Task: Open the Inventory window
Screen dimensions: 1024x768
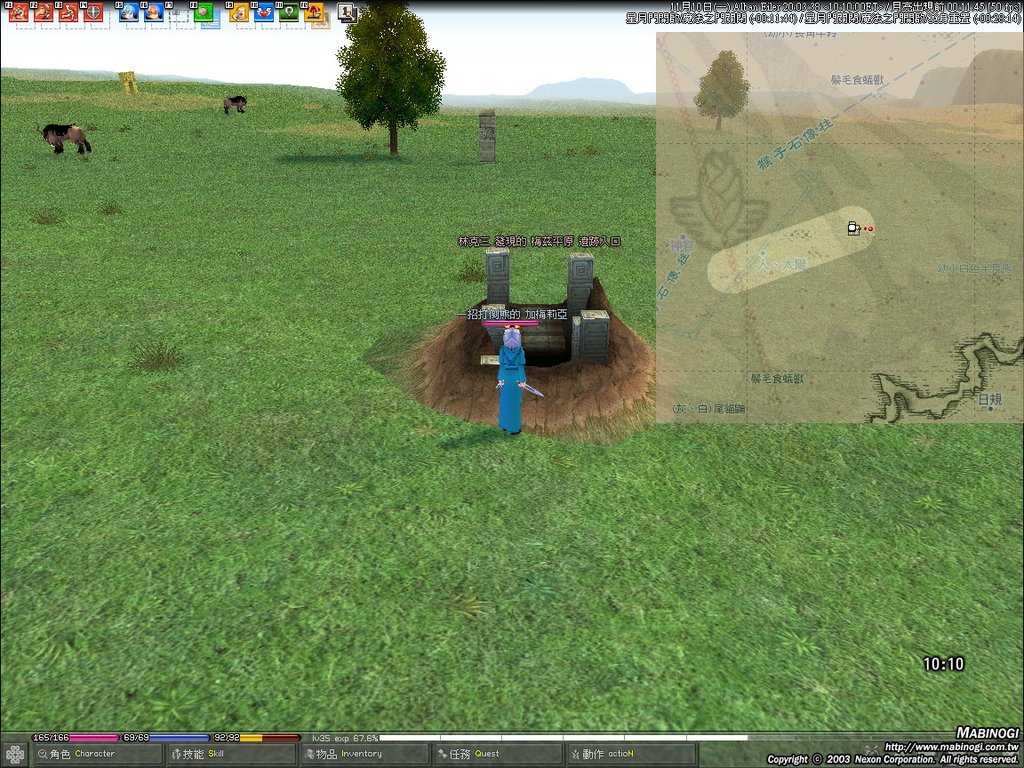Action: coord(365,754)
